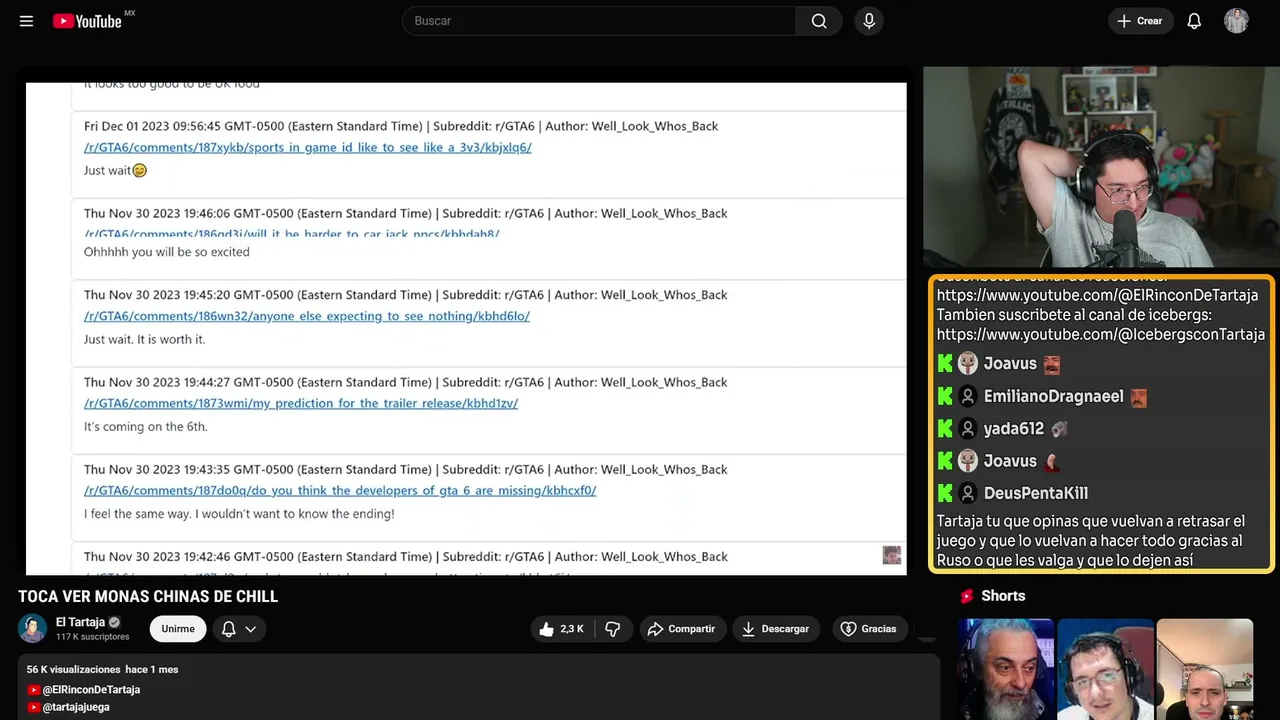Click the @IcebergsconTartaja URL in the chat overlay
The height and width of the screenshot is (720, 1280).
pos(1101,334)
